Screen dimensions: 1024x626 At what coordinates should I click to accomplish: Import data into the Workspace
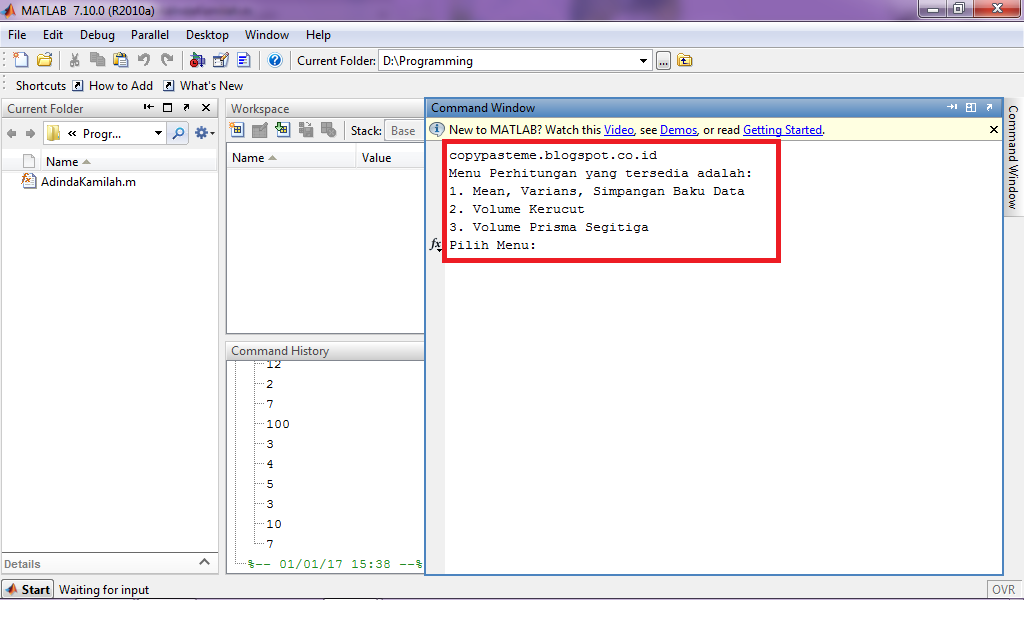283,130
